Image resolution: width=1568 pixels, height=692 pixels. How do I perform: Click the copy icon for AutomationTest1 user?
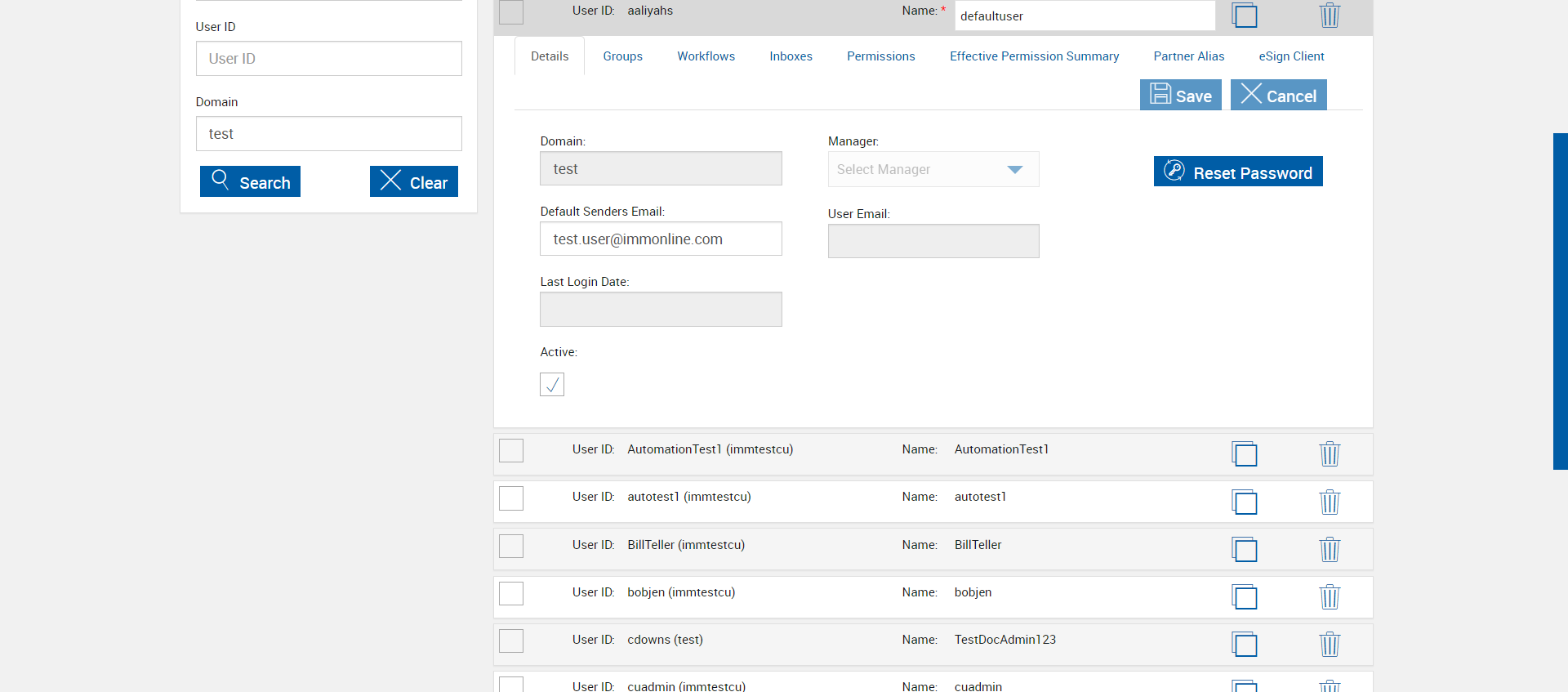click(x=1245, y=453)
